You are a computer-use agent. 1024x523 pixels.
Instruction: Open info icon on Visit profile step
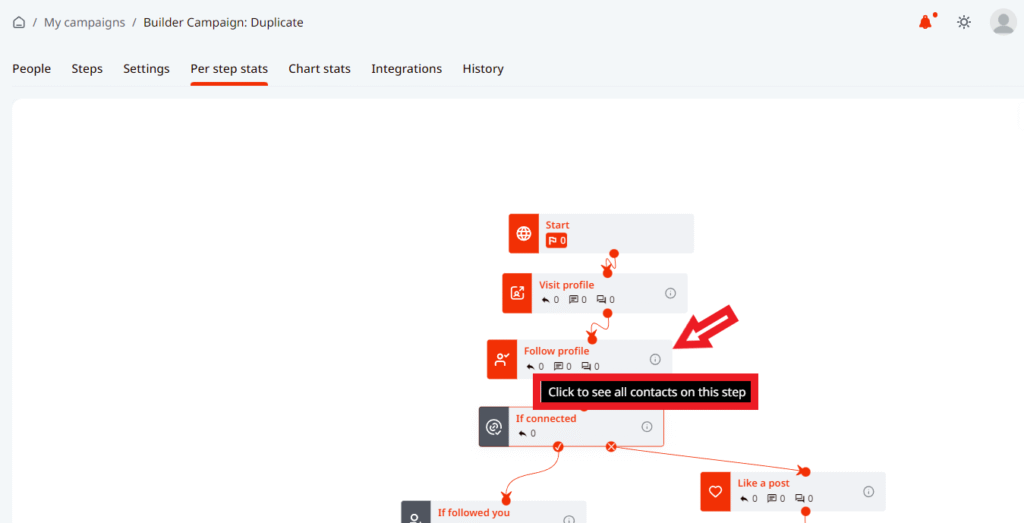(670, 293)
